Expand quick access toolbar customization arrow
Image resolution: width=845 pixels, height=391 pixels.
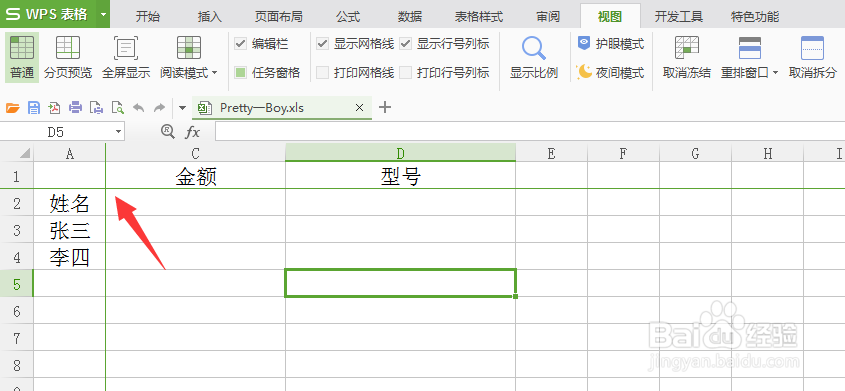[182, 108]
